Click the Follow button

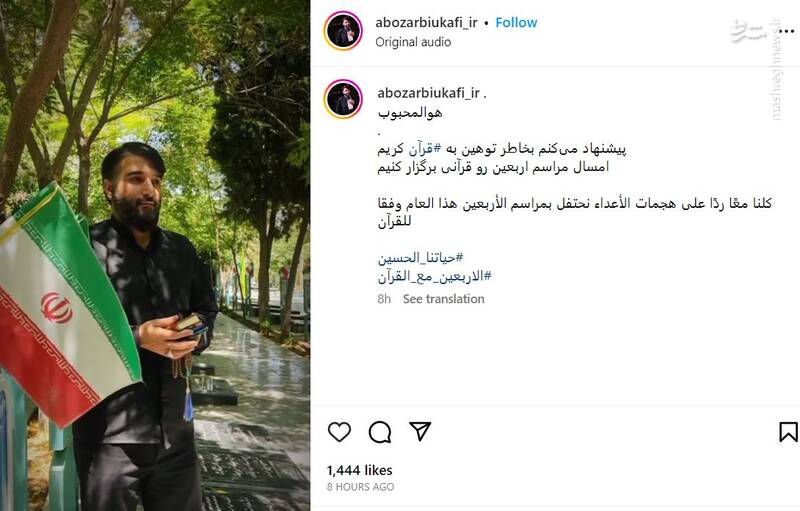pos(516,22)
